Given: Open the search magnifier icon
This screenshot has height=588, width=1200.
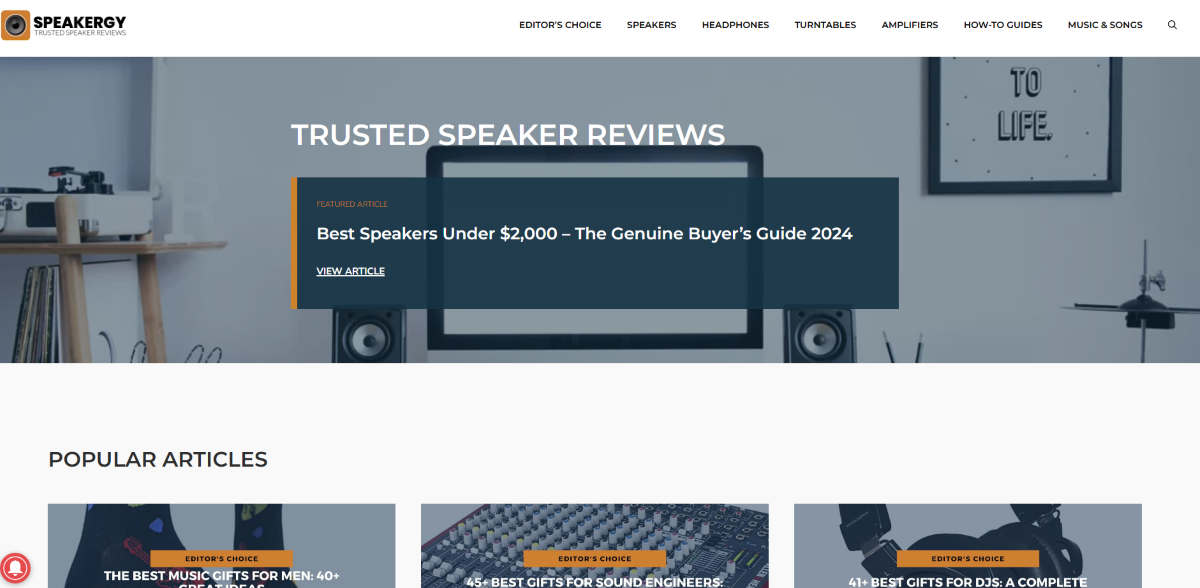Looking at the screenshot, I should click(x=1172, y=25).
